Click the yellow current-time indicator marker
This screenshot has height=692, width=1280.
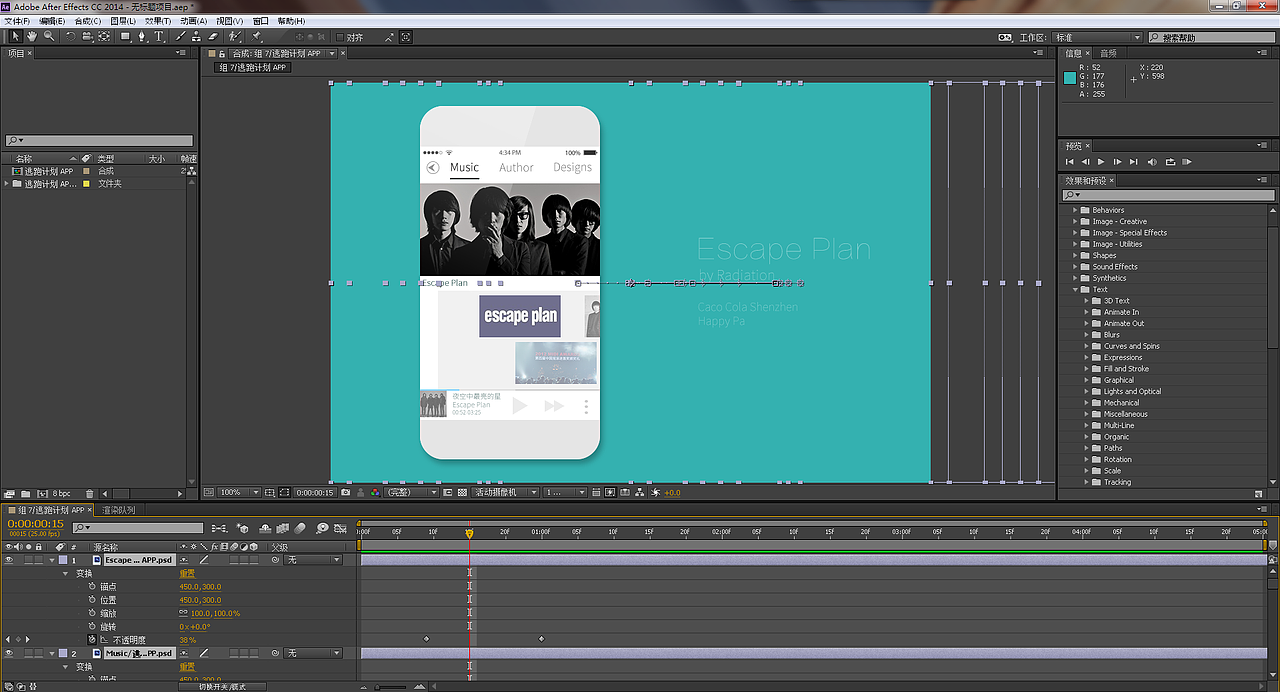click(469, 533)
